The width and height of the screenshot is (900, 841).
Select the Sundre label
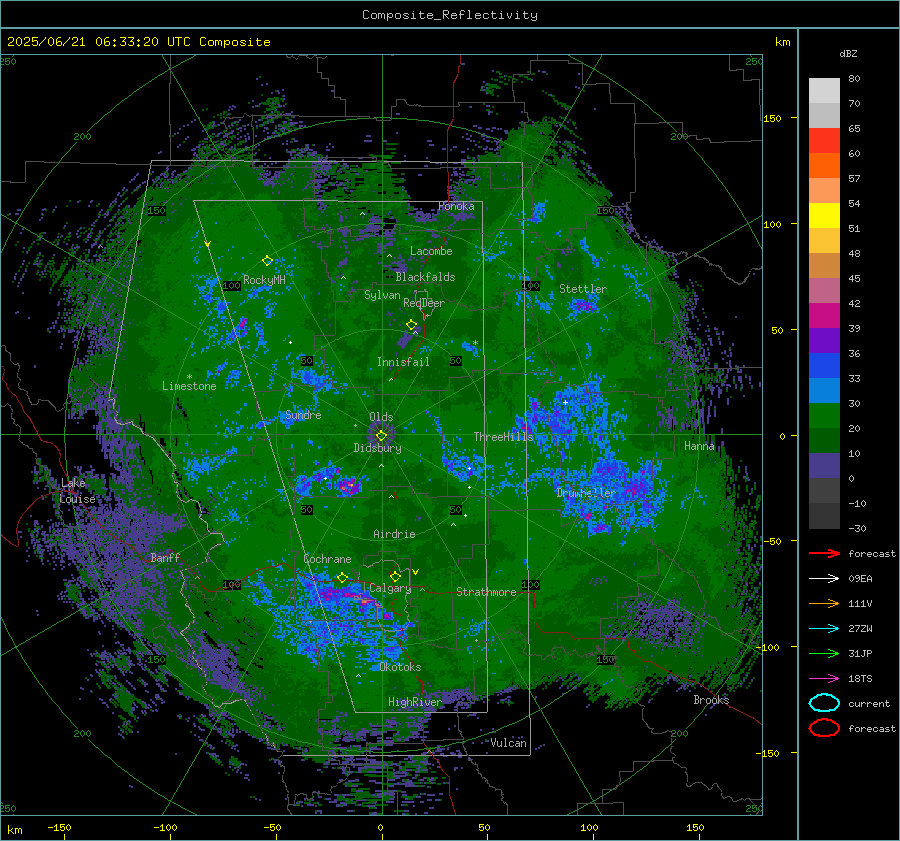(303, 415)
